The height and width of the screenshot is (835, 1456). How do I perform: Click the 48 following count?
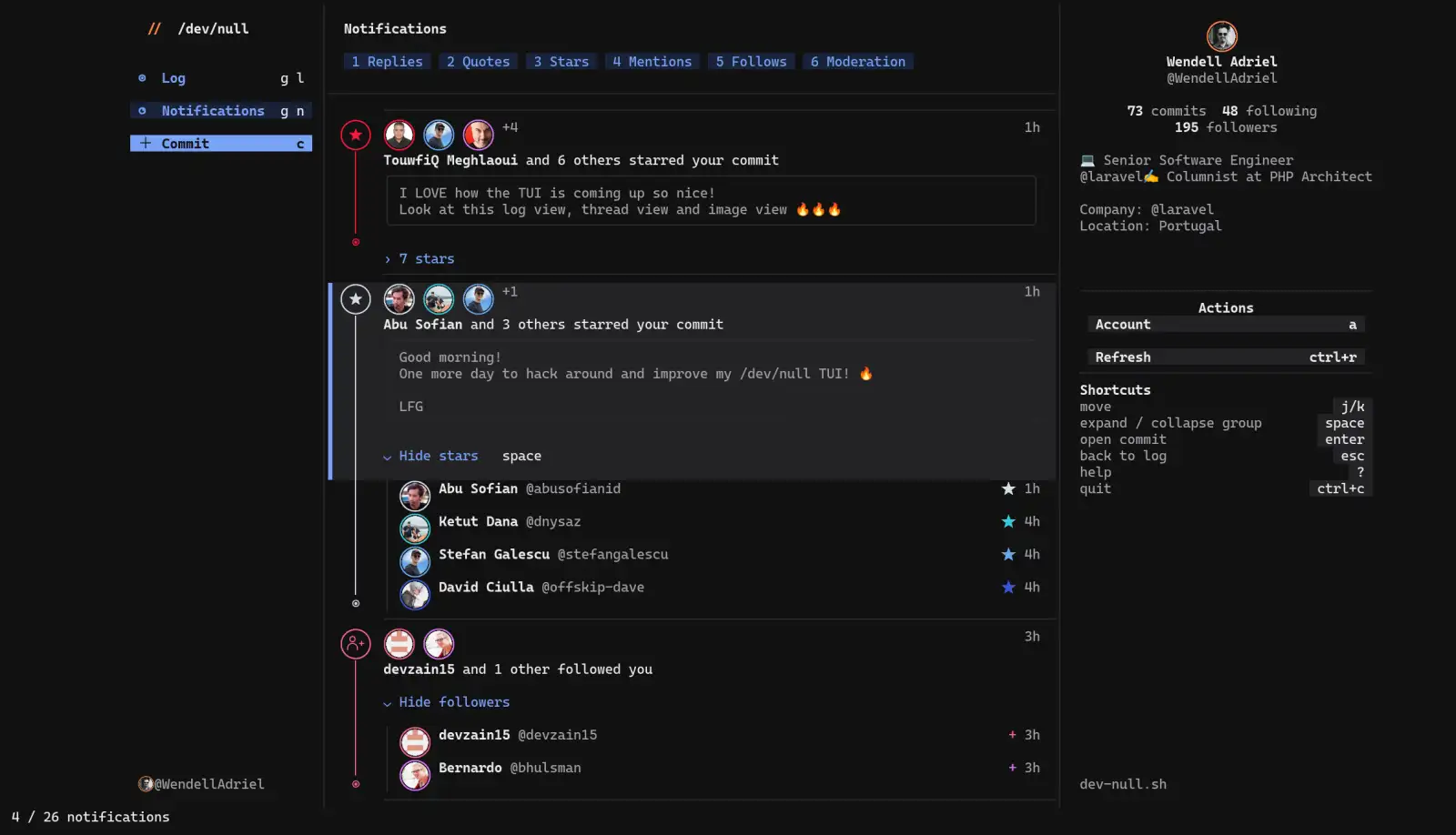[x=1269, y=111]
